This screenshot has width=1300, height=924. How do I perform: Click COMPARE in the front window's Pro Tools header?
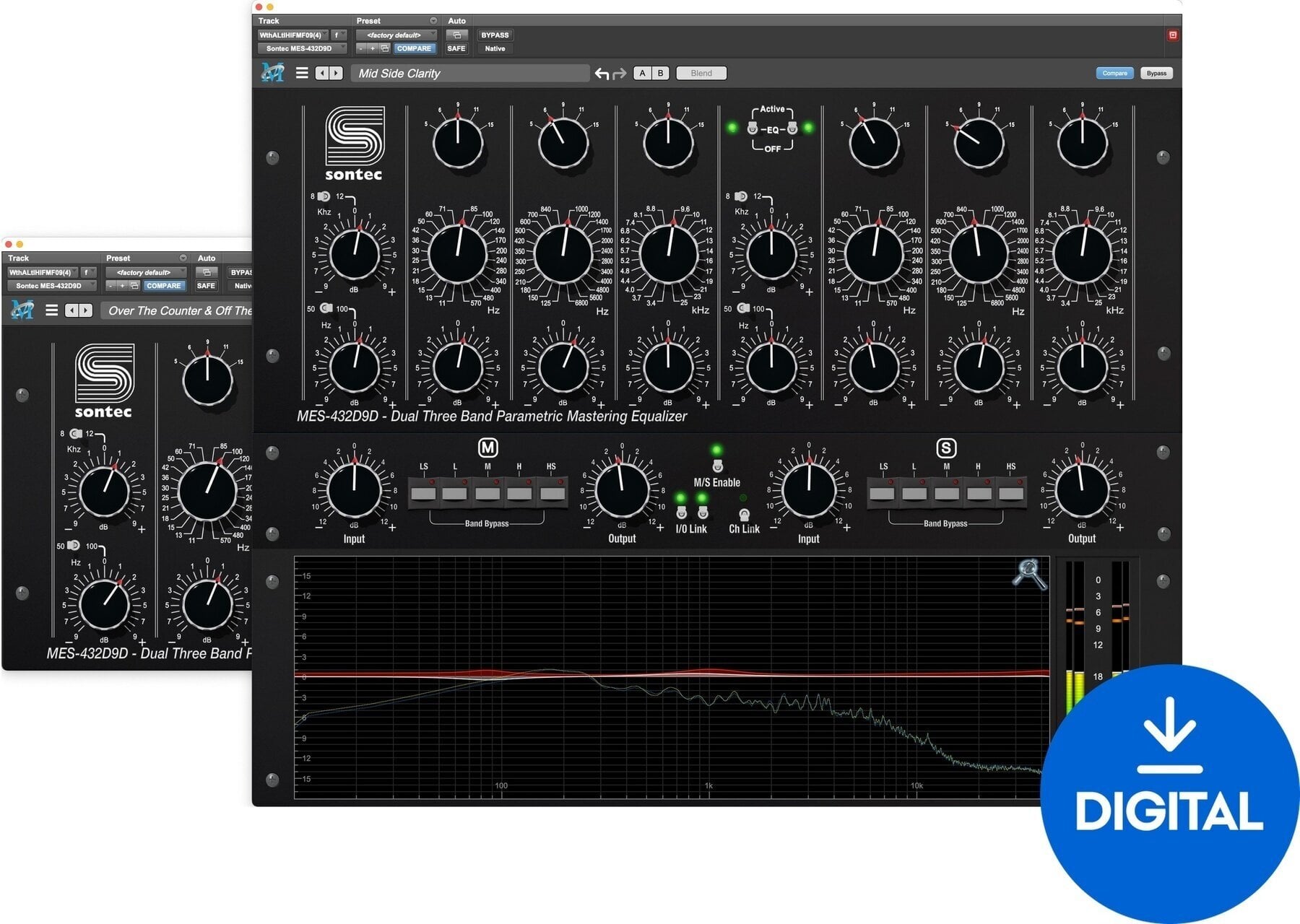[x=414, y=48]
